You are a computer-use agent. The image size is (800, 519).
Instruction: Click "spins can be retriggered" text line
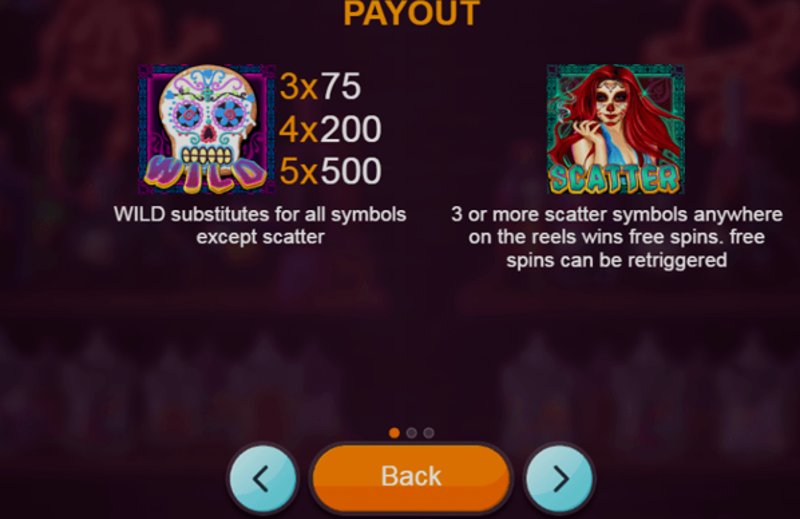point(616,260)
